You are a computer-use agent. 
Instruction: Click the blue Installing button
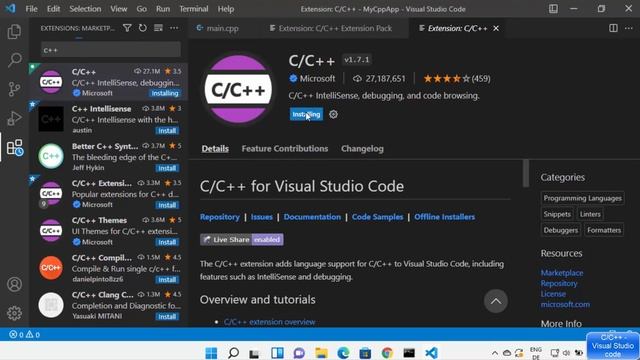pos(306,114)
